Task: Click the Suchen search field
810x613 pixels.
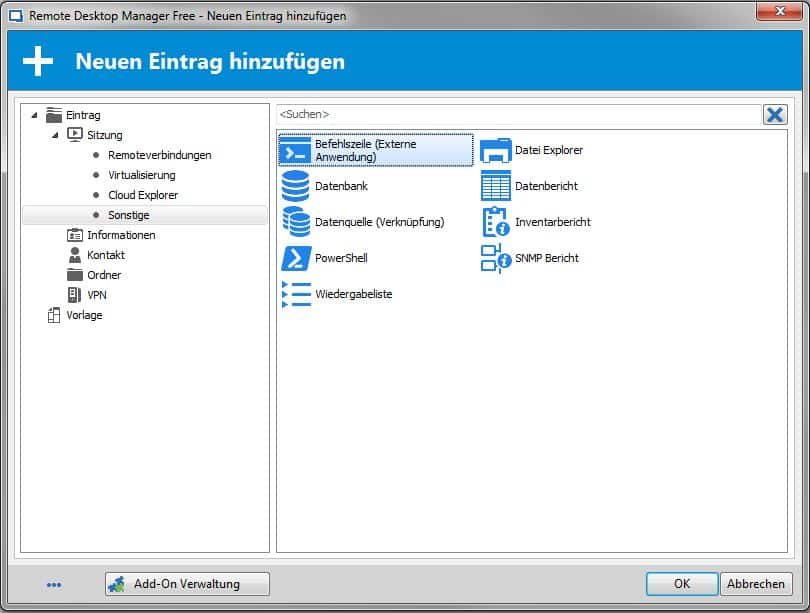Action: pyautogui.click(x=518, y=115)
